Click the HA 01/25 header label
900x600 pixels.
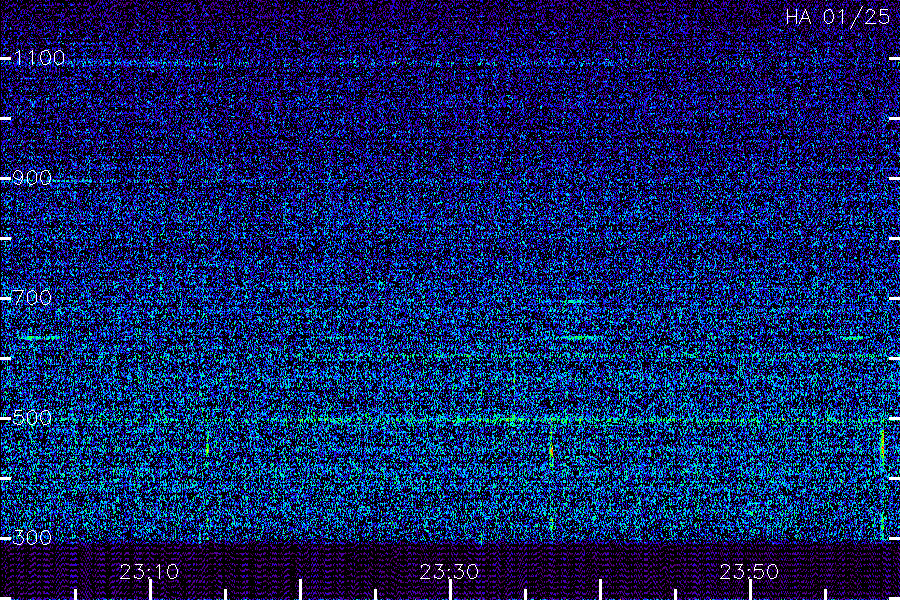tap(837, 17)
